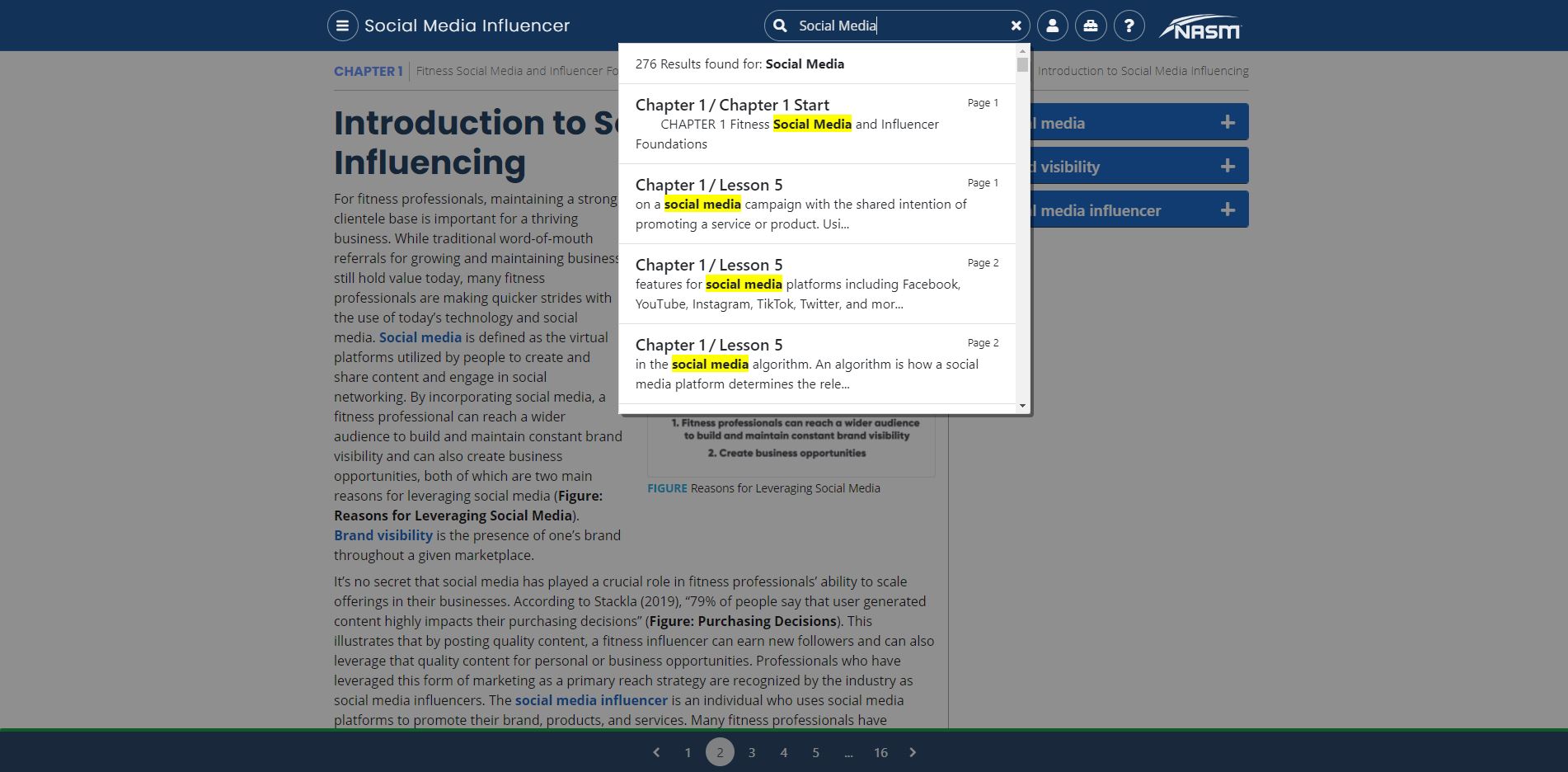1568x772 pixels.
Task: Click the Social media glossary term link
Action: [420, 337]
